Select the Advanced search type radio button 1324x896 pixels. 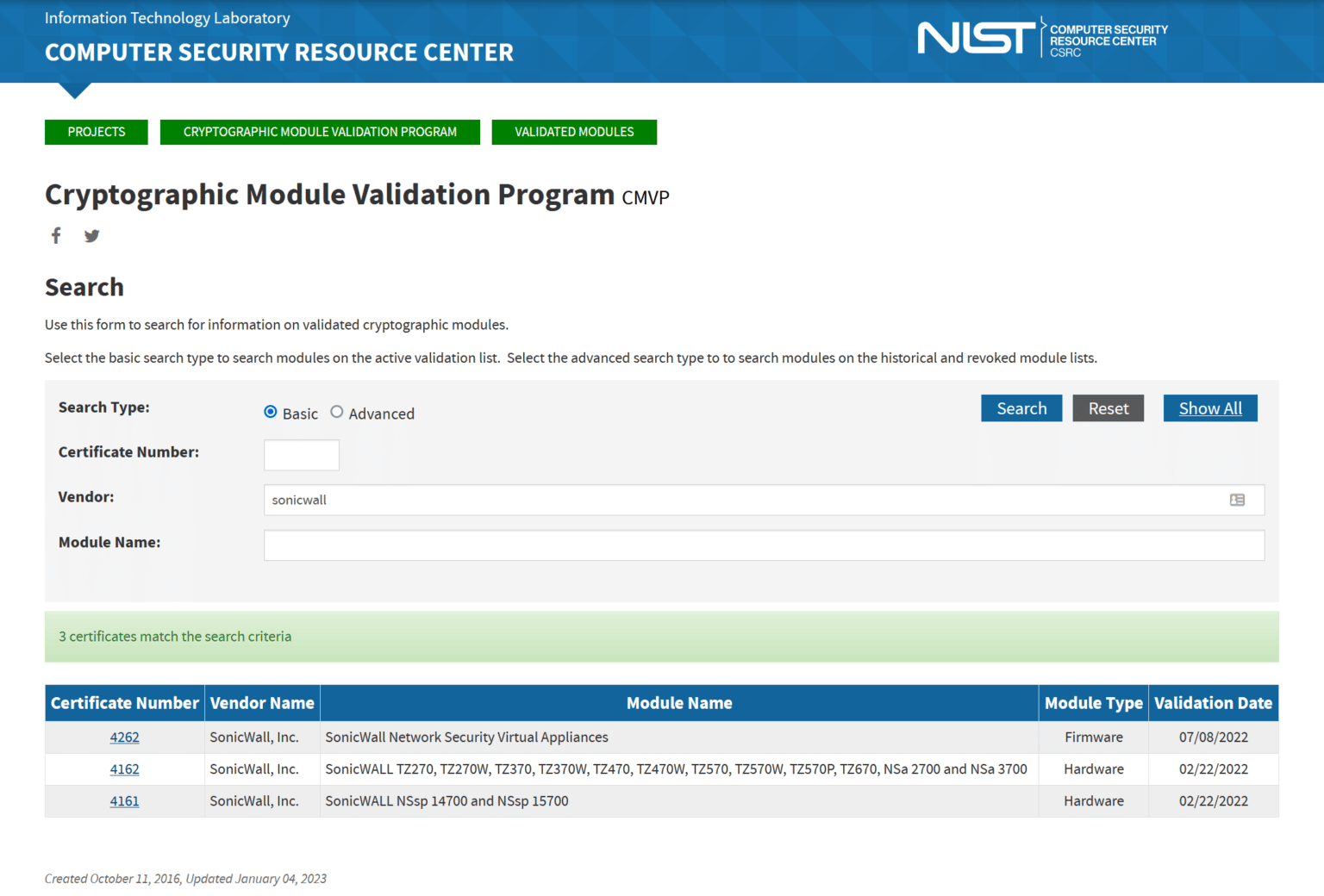(x=336, y=412)
